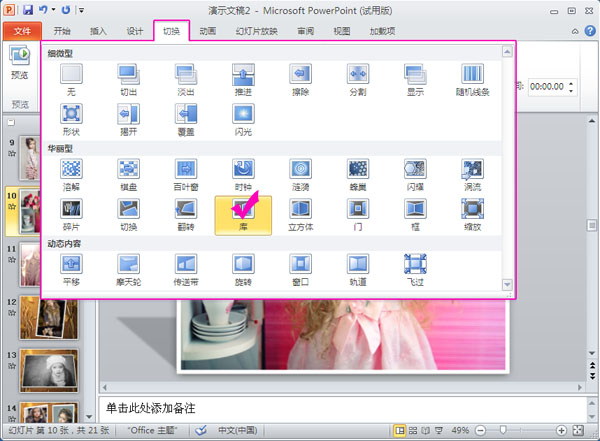600x441 pixels.
Task: Switch to the 动画 (Animations) tab
Action: pyautogui.click(x=207, y=31)
